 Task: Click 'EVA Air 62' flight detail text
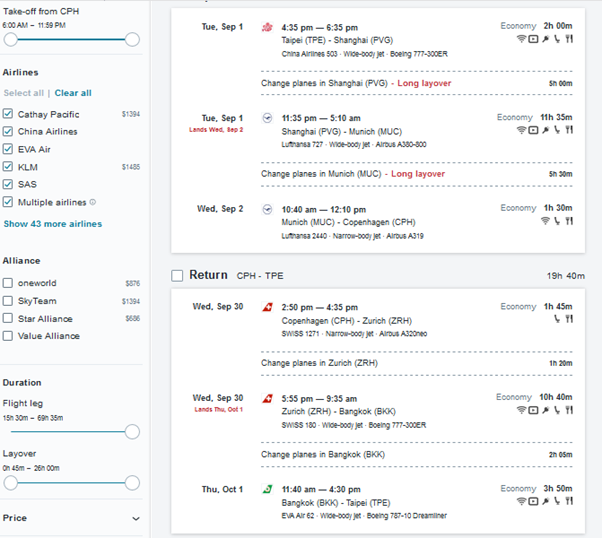298,516
